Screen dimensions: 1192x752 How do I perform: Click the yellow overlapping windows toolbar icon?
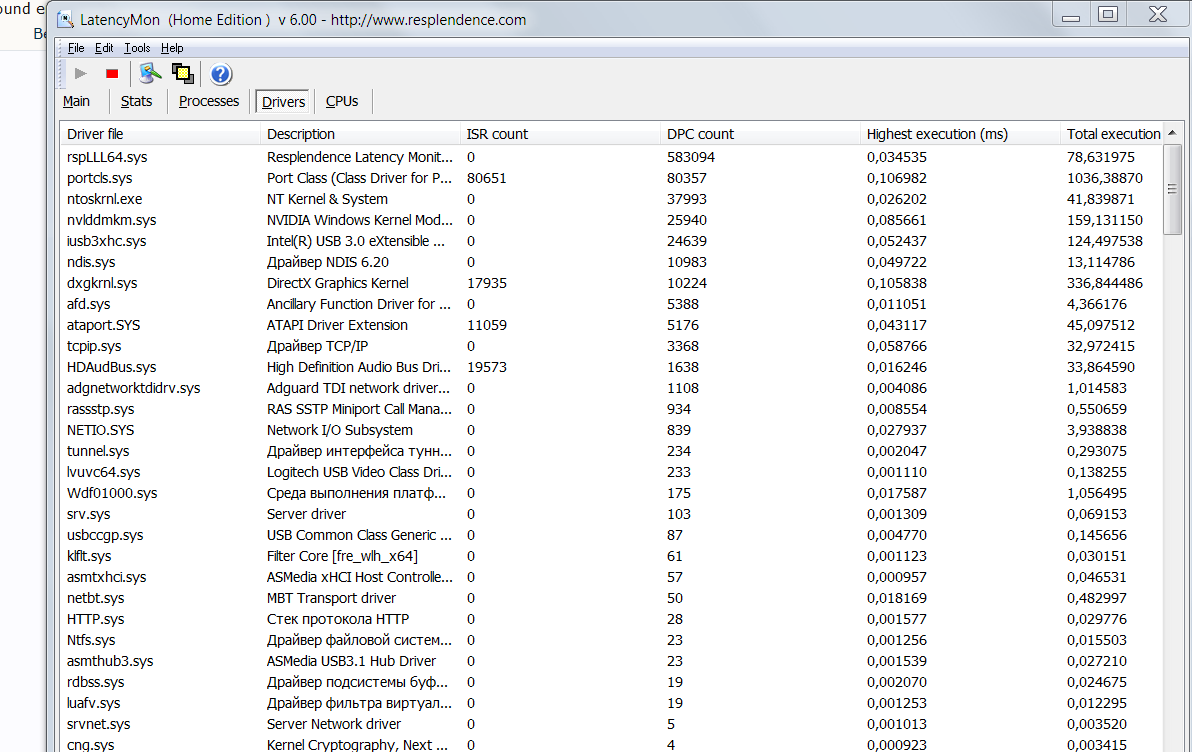coord(182,74)
